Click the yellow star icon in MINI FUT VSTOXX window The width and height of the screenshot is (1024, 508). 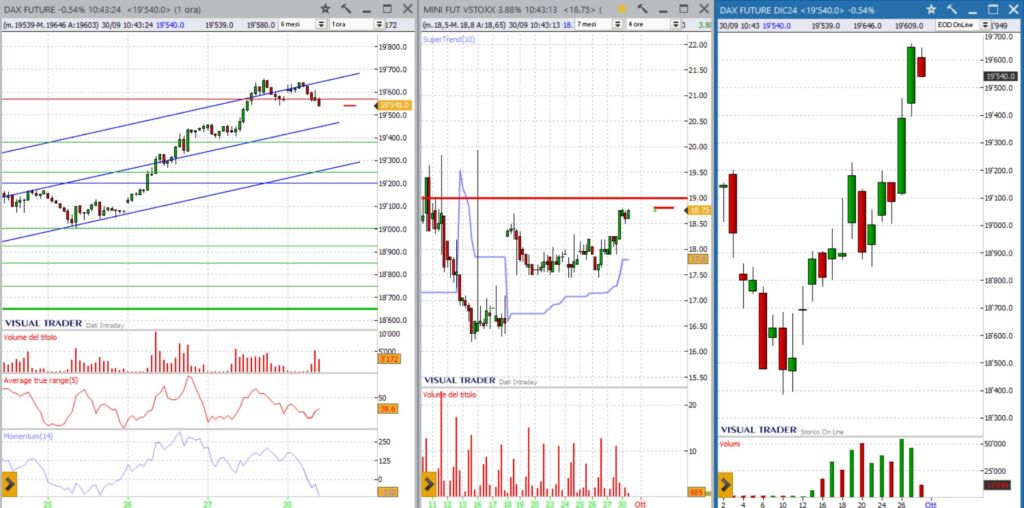[x=622, y=9]
